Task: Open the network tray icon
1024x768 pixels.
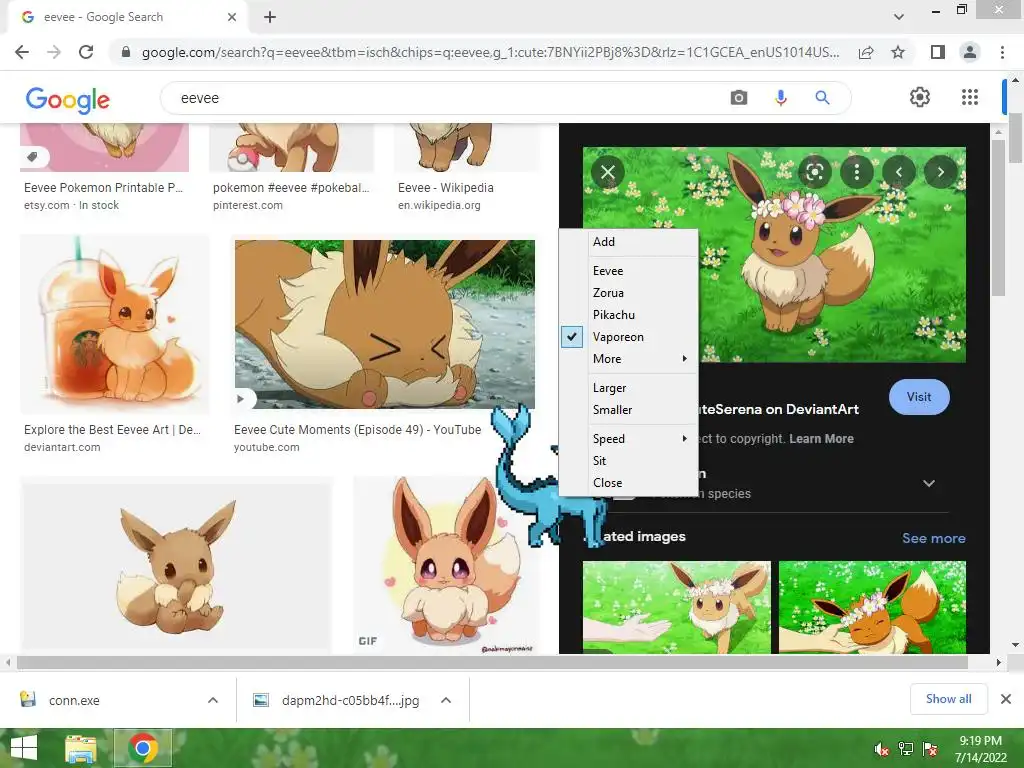Action: (906, 749)
